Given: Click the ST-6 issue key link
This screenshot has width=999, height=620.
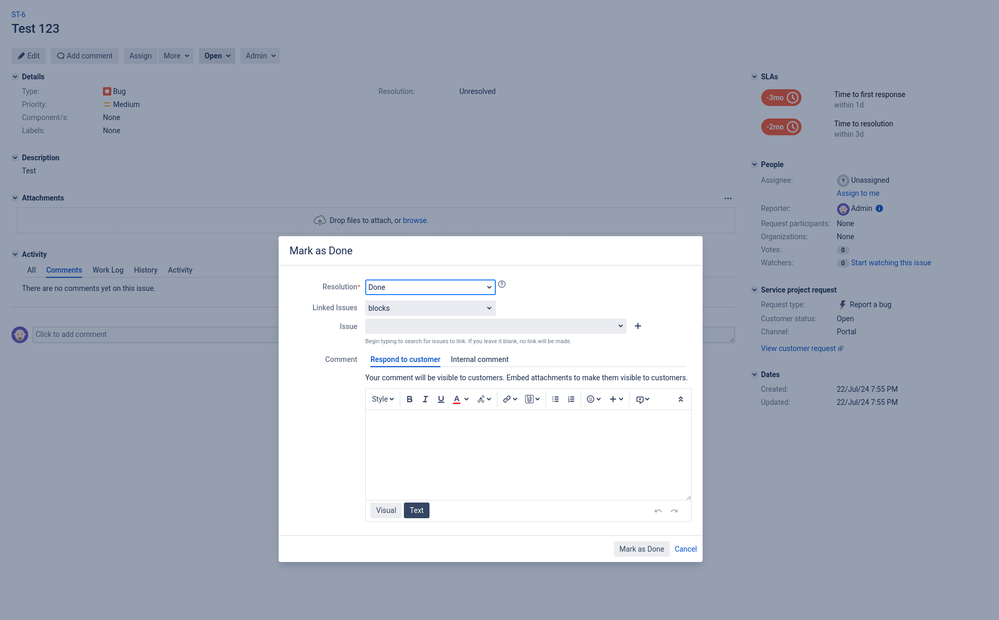Looking at the screenshot, I should pyautogui.click(x=18, y=14).
